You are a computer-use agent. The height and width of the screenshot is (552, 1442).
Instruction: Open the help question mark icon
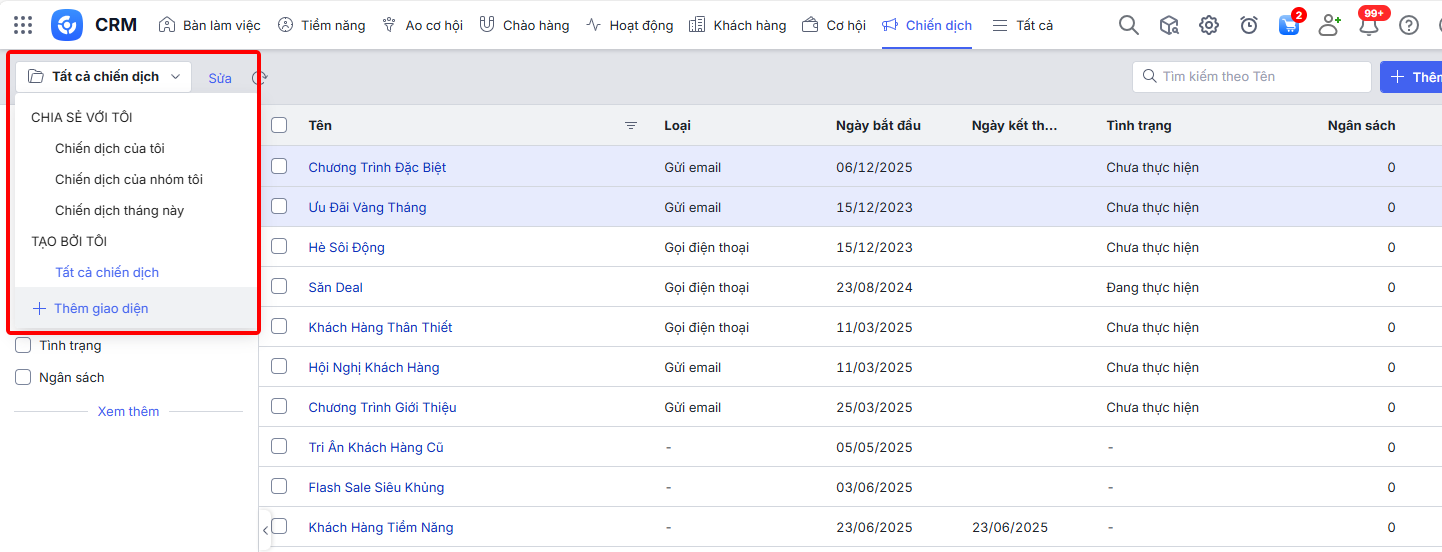[x=1409, y=25]
